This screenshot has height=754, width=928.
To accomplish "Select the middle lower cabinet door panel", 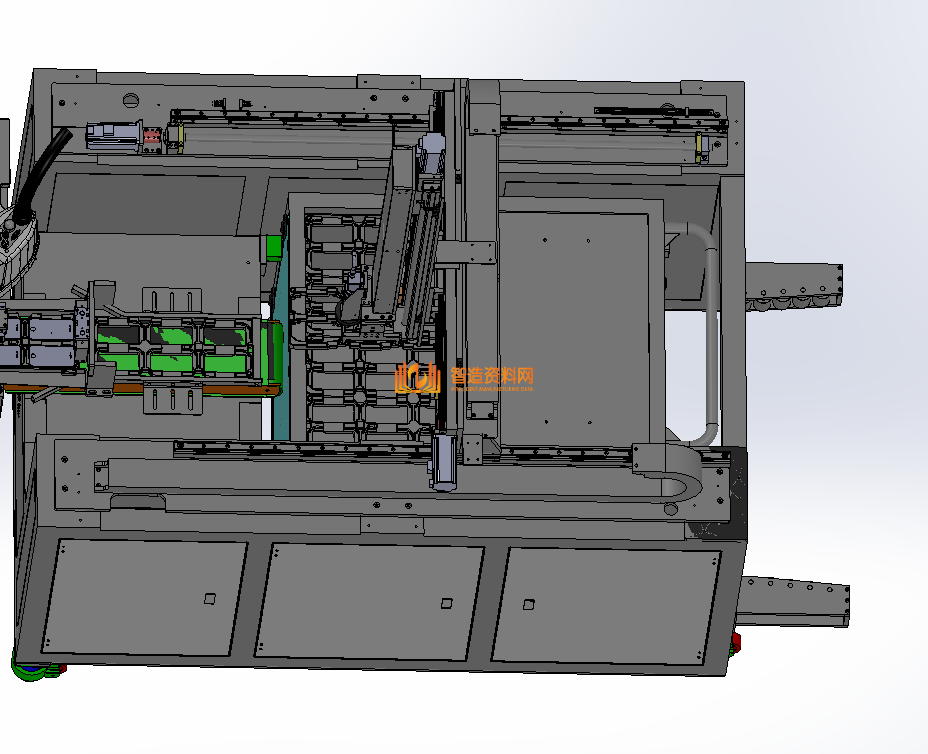I will point(369,602).
